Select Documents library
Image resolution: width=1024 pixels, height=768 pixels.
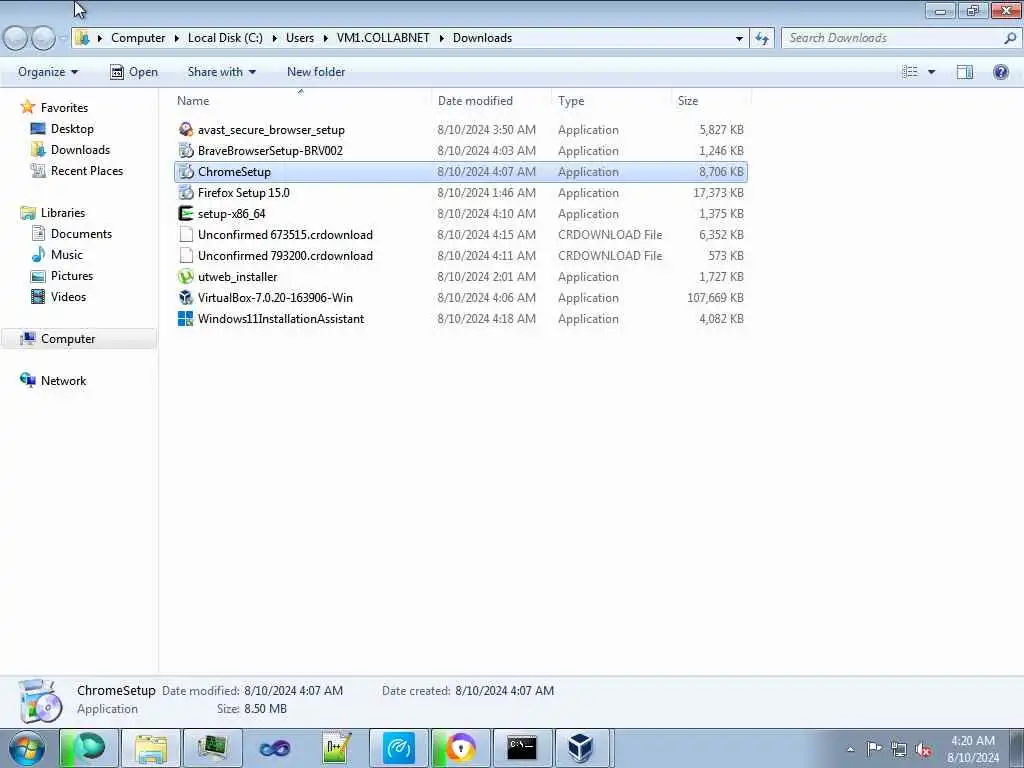tap(81, 234)
